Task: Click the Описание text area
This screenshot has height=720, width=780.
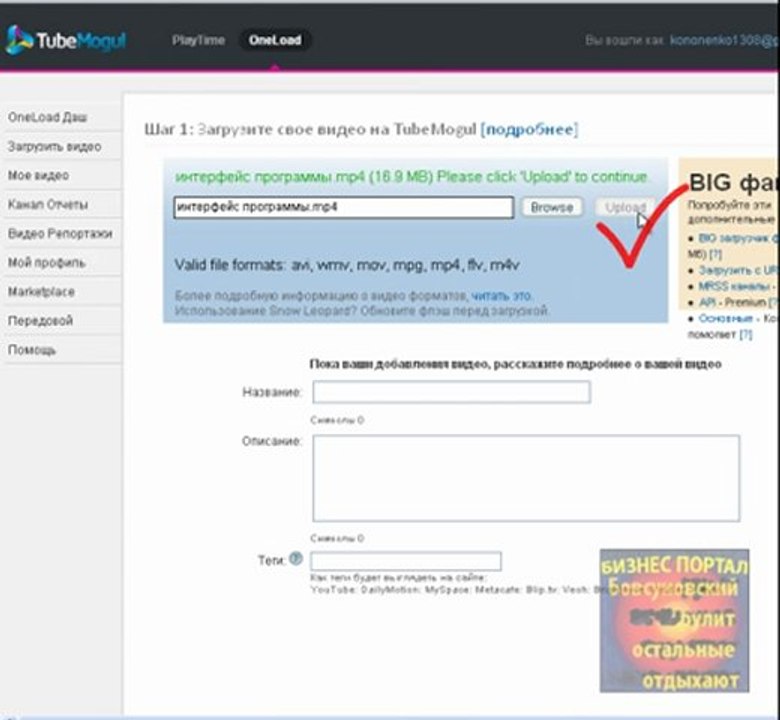Action: point(526,478)
